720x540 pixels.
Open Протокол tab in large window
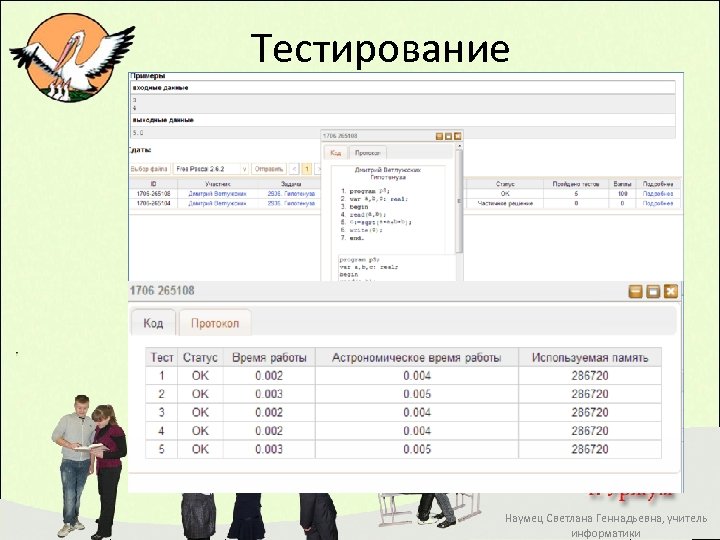click(x=215, y=323)
